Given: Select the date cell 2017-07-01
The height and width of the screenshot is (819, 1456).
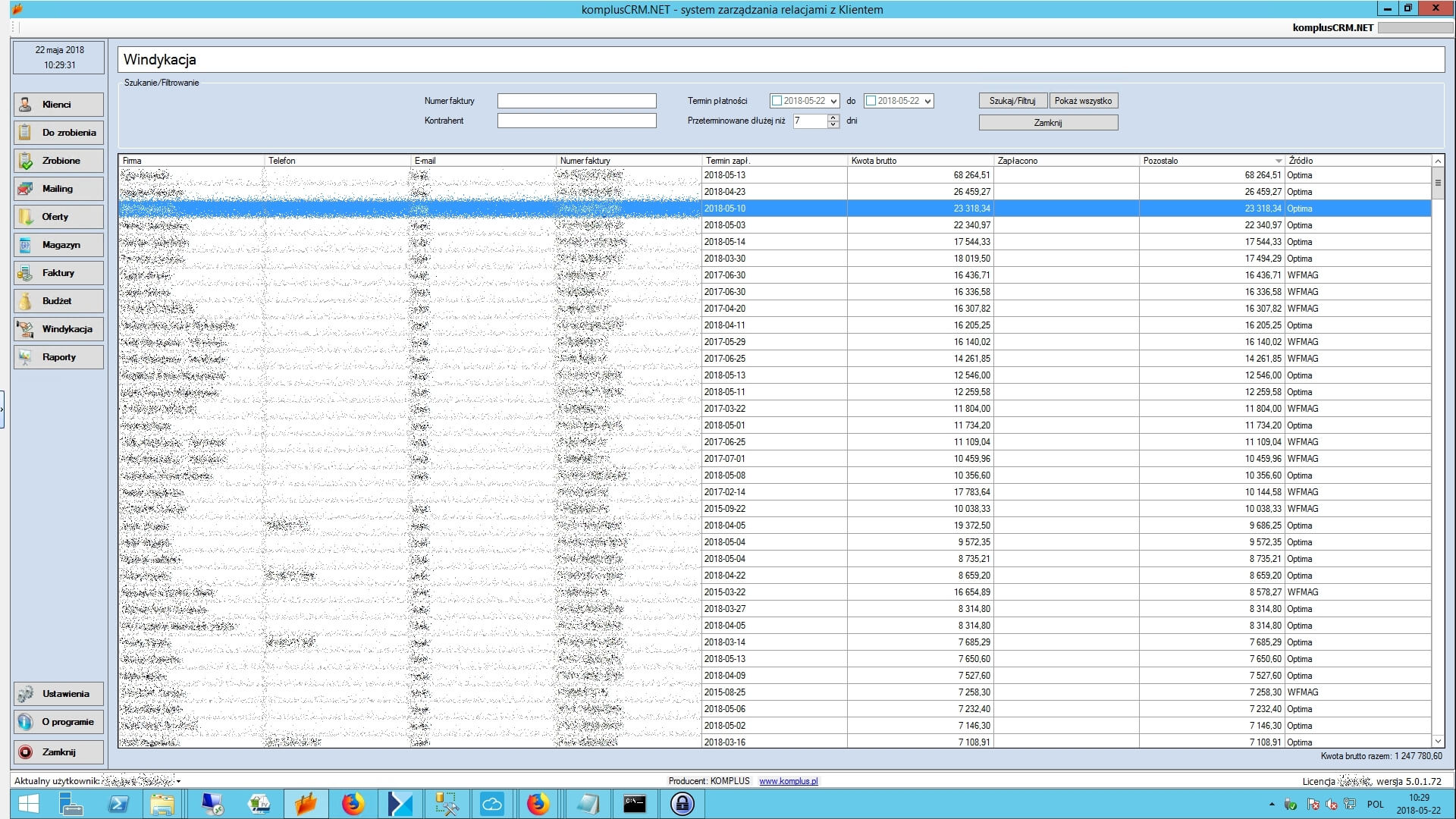Looking at the screenshot, I should 774,459.
